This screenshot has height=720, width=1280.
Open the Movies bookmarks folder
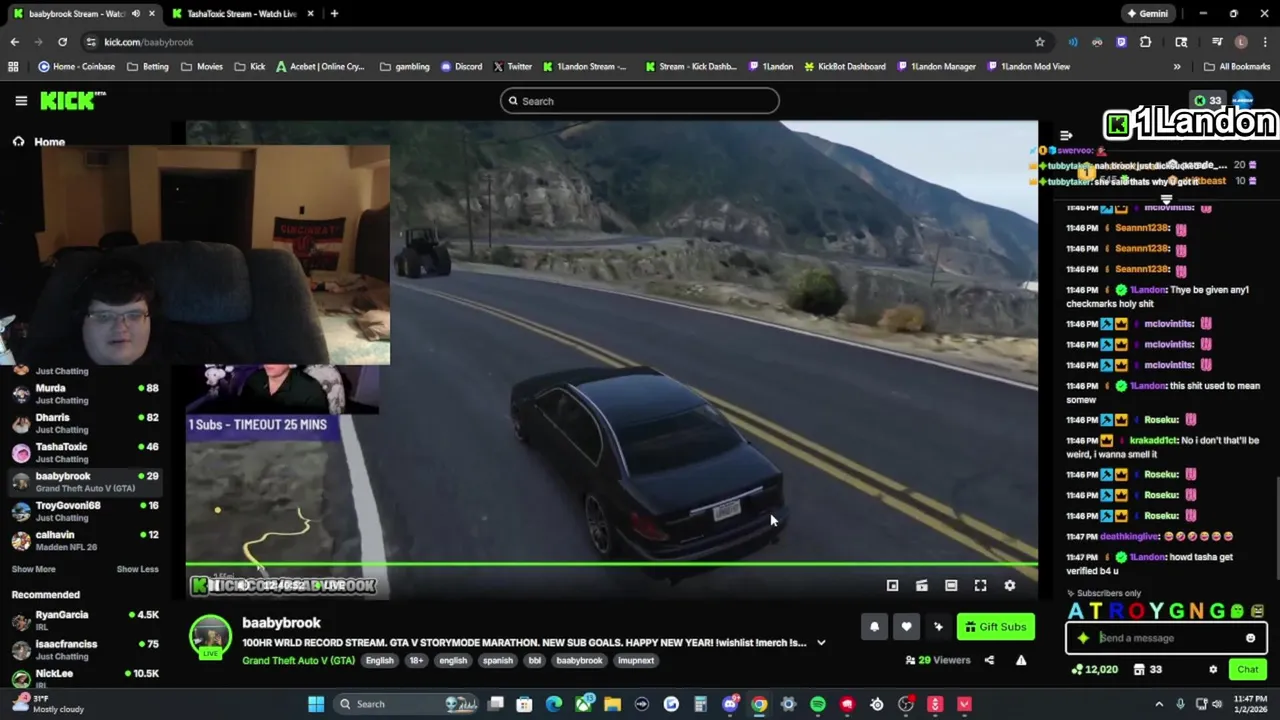202,67
